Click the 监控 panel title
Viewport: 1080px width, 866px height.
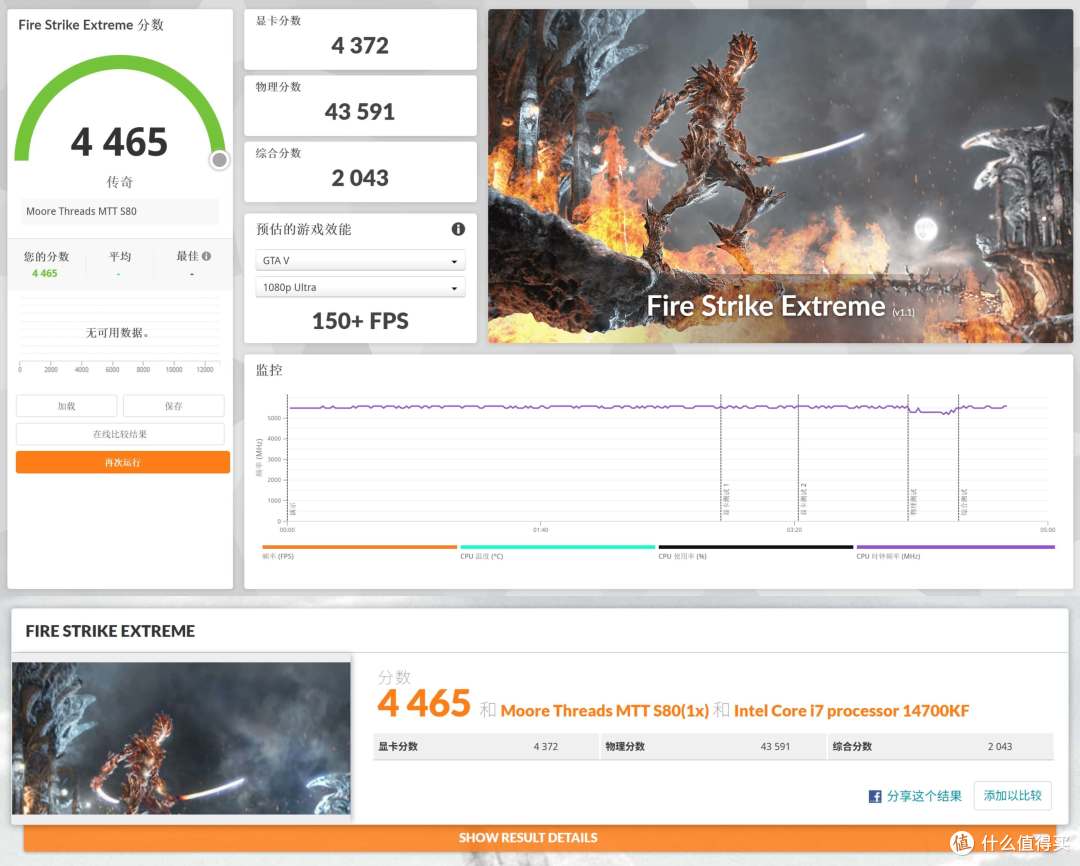pyautogui.click(x=269, y=370)
